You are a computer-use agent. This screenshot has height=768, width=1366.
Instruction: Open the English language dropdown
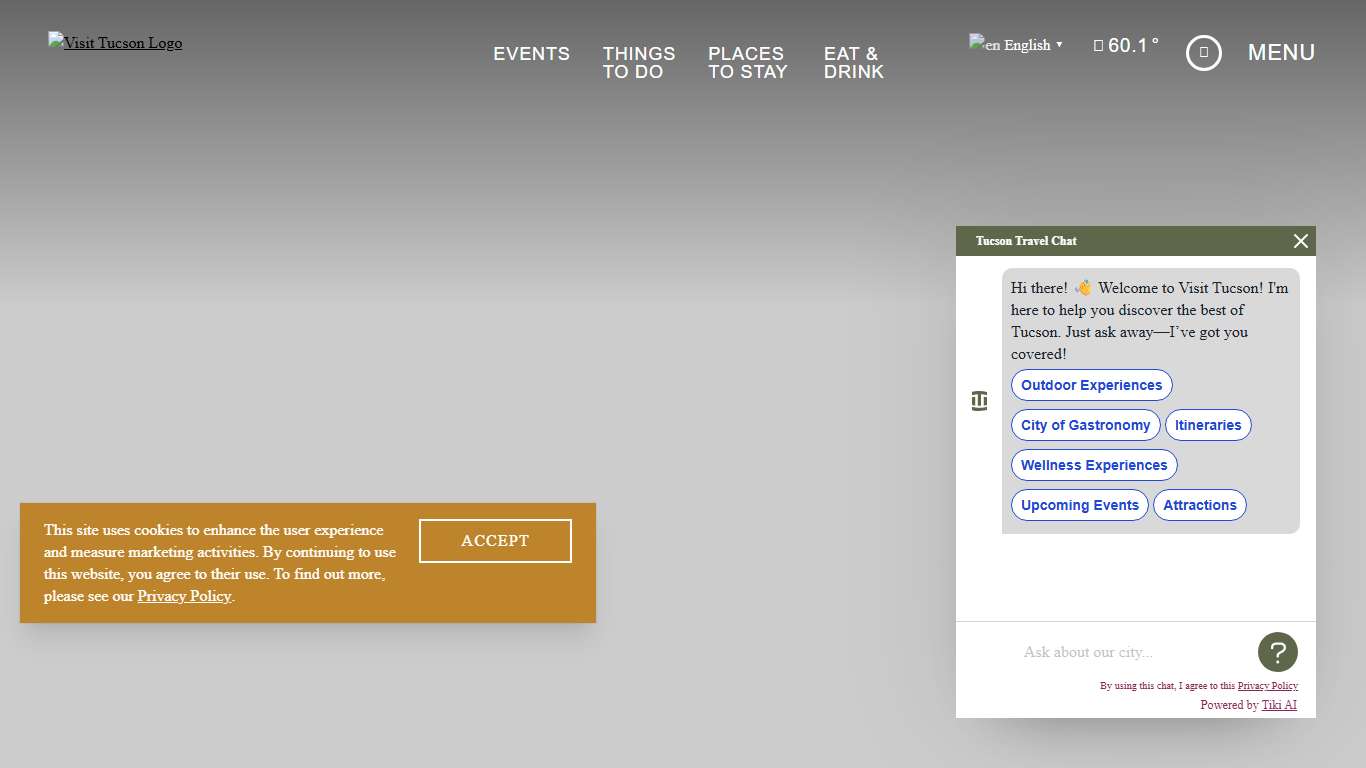click(x=1016, y=45)
